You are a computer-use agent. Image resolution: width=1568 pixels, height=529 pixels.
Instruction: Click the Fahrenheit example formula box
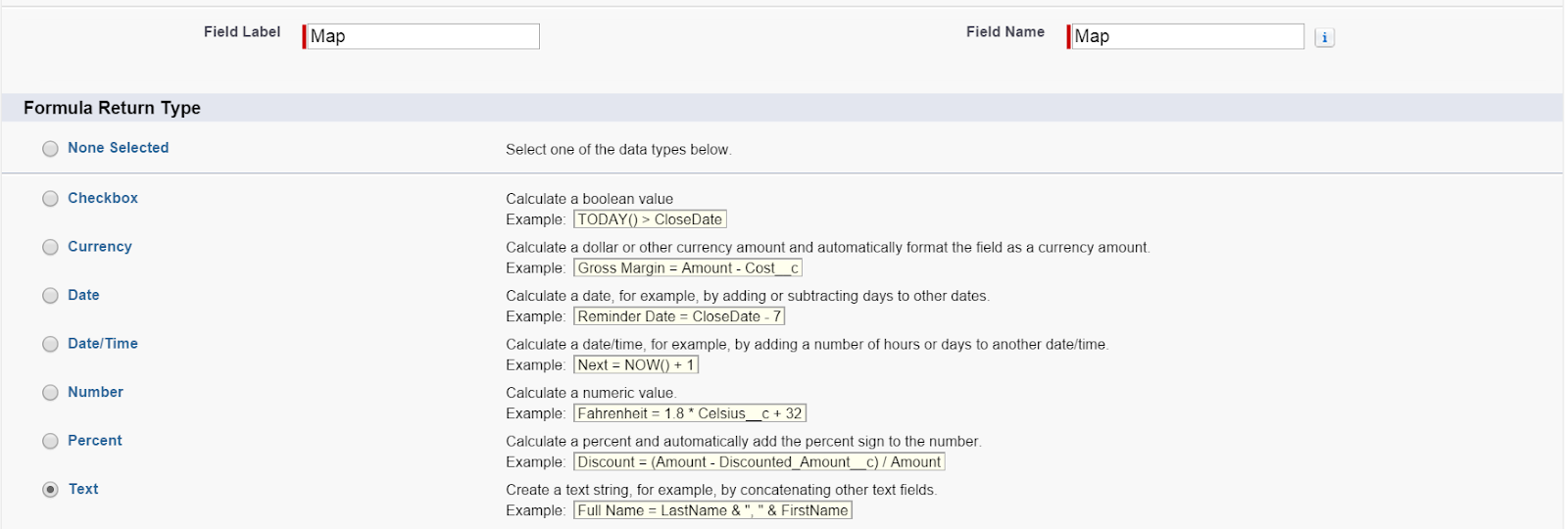tap(690, 413)
